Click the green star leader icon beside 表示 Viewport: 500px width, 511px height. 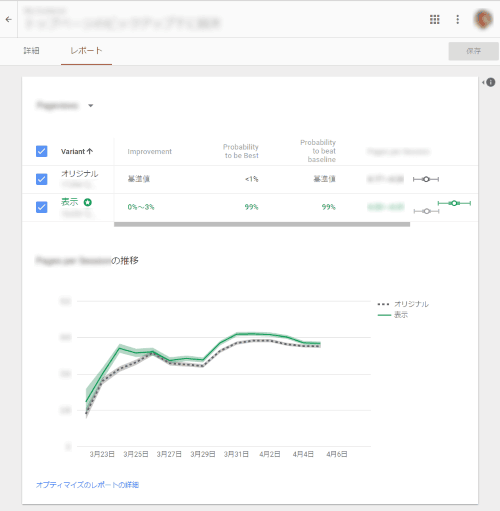click(88, 202)
